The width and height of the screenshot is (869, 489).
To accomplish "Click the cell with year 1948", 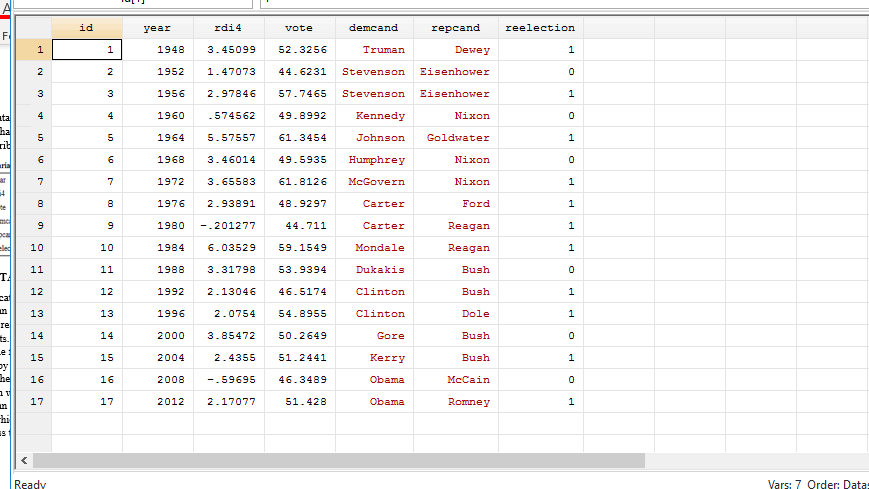I will (158, 50).
